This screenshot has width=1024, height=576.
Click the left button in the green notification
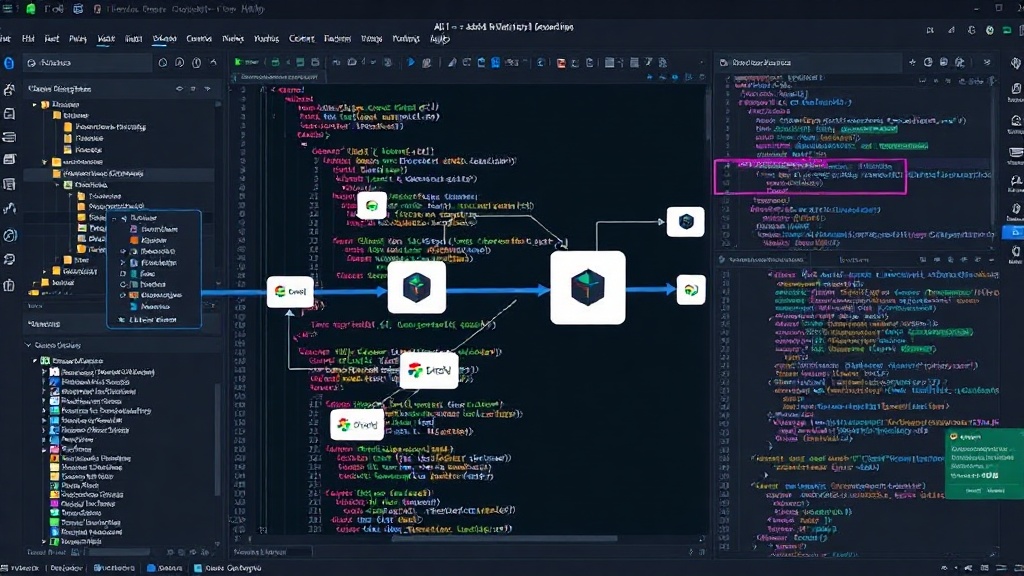973,490
